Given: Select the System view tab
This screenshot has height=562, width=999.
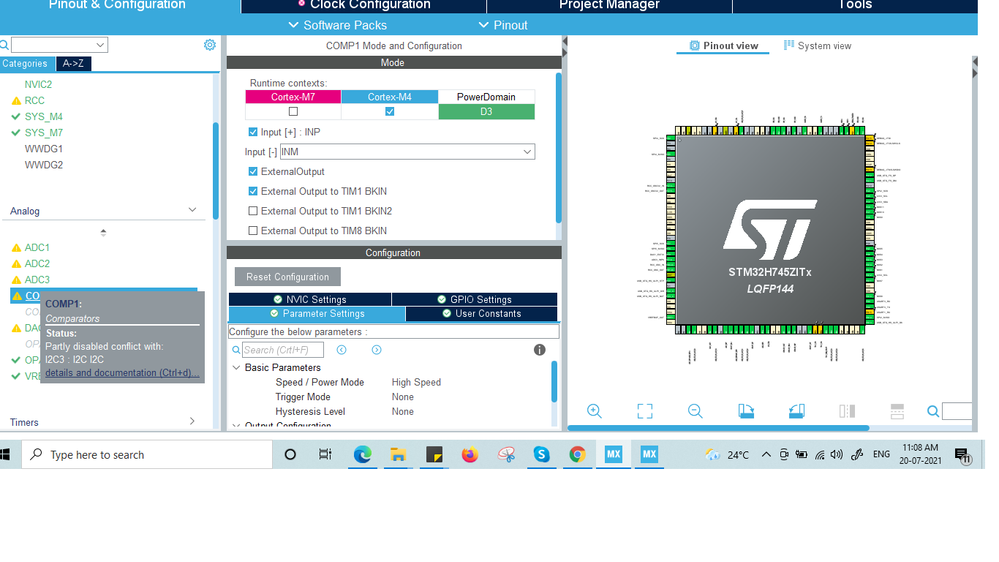Looking at the screenshot, I should [x=817, y=46].
